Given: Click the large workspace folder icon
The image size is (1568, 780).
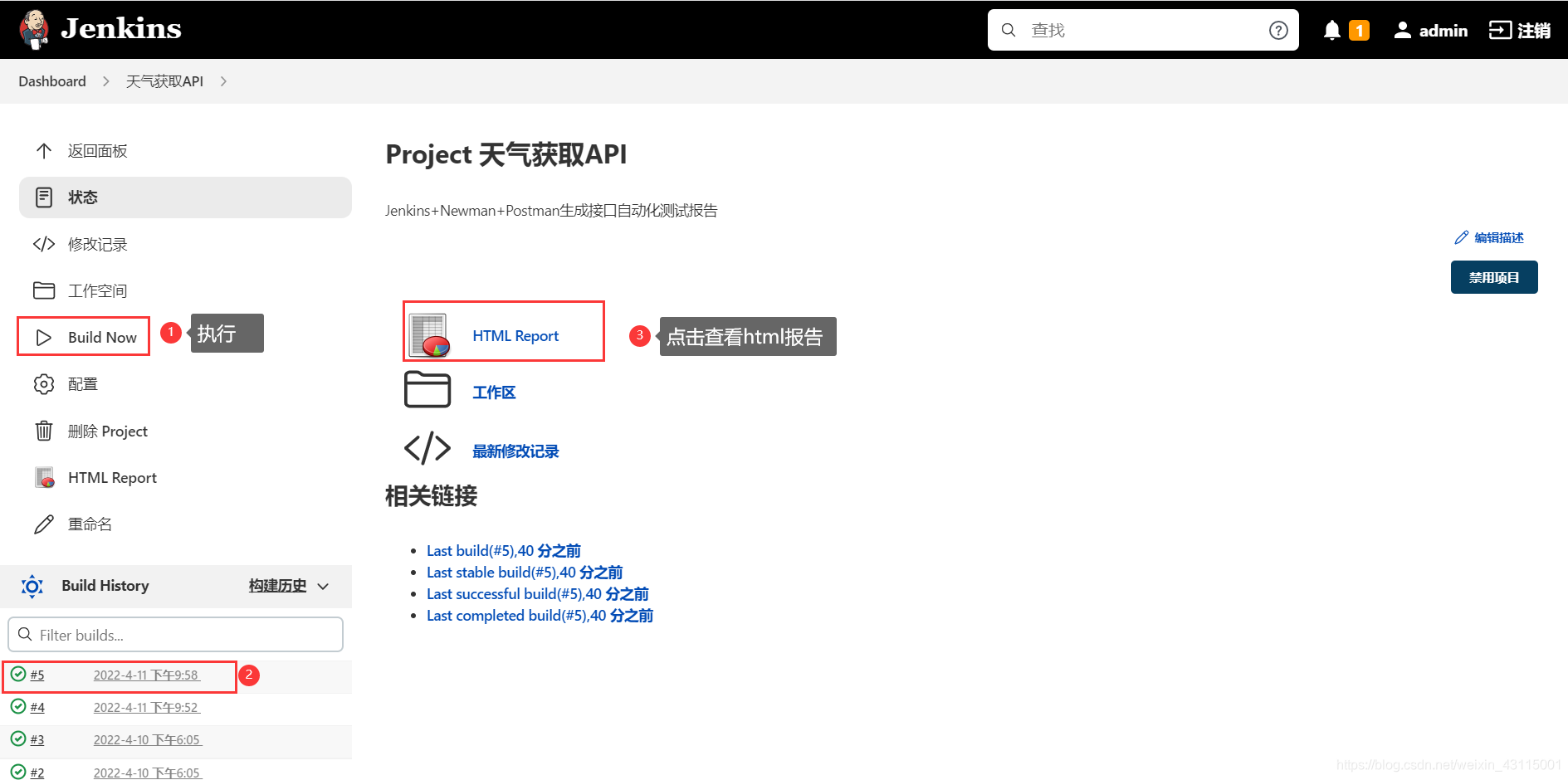Looking at the screenshot, I should point(427,389).
